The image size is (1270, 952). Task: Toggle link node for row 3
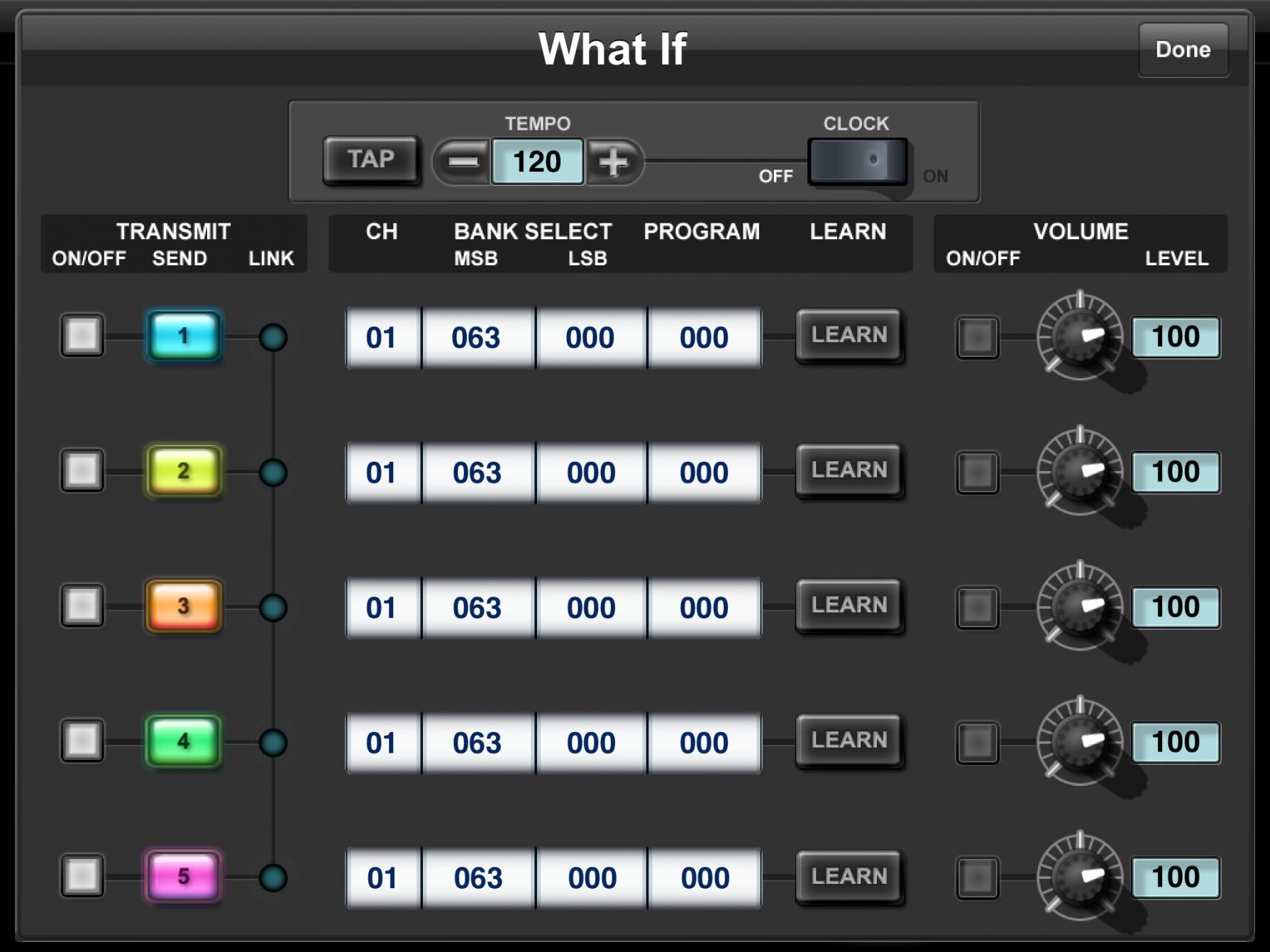click(273, 608)
